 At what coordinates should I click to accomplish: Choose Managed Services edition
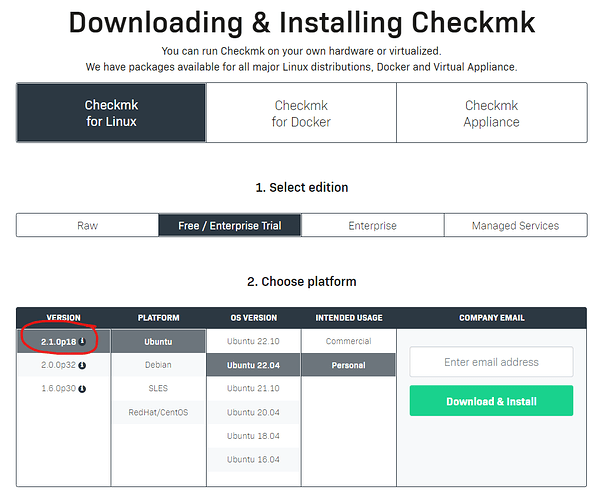pyautogui.click(x=515, y=226)
